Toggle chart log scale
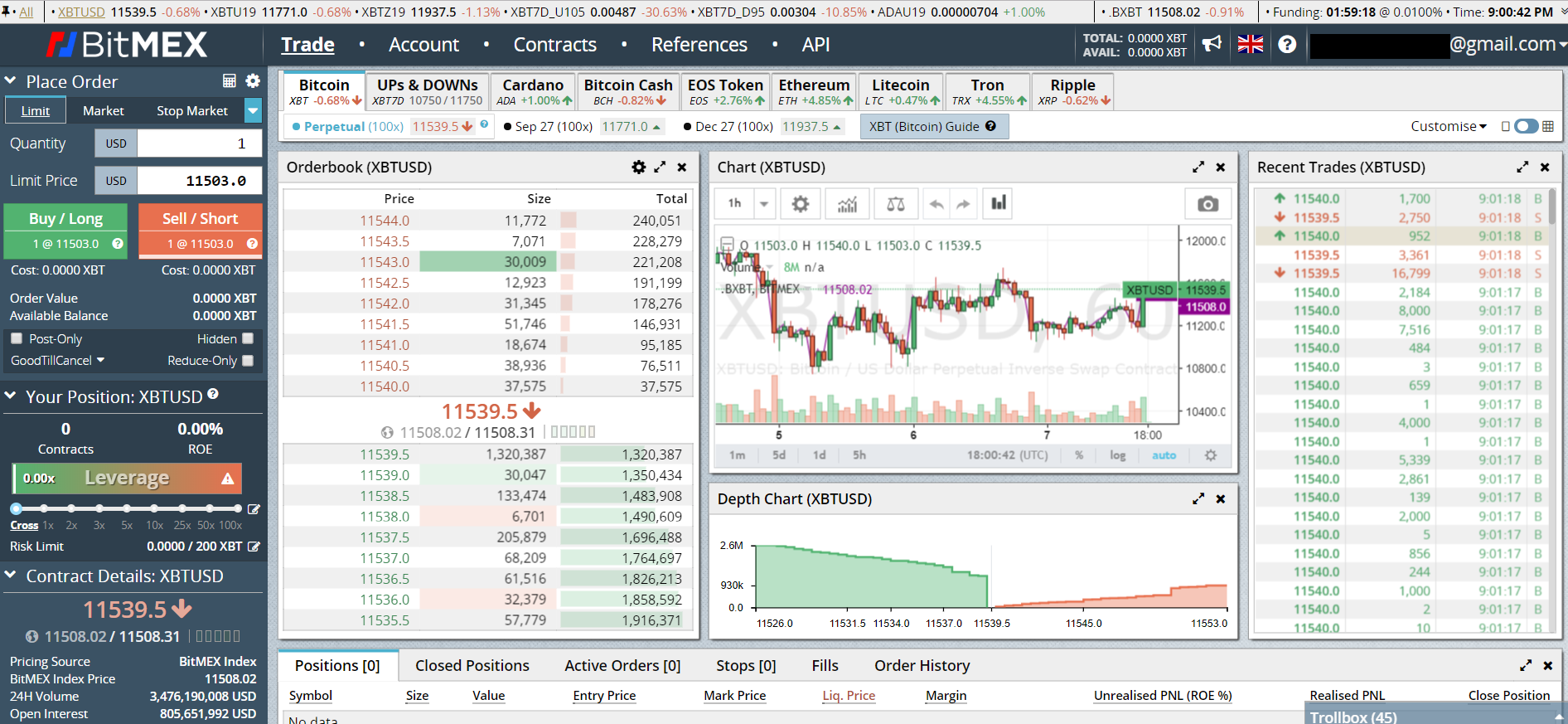The height and width of the screenshot is (724, 1568). pos(1117,455)
